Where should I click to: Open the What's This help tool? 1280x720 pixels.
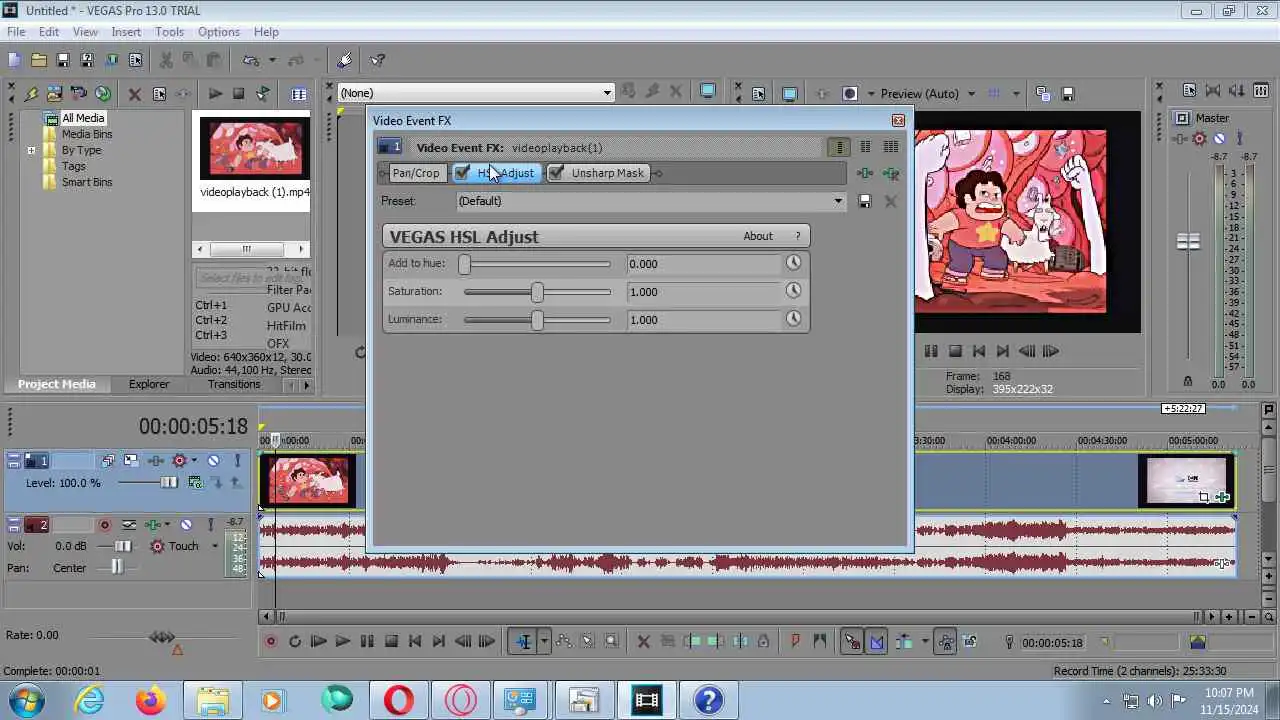click(377, 60)
